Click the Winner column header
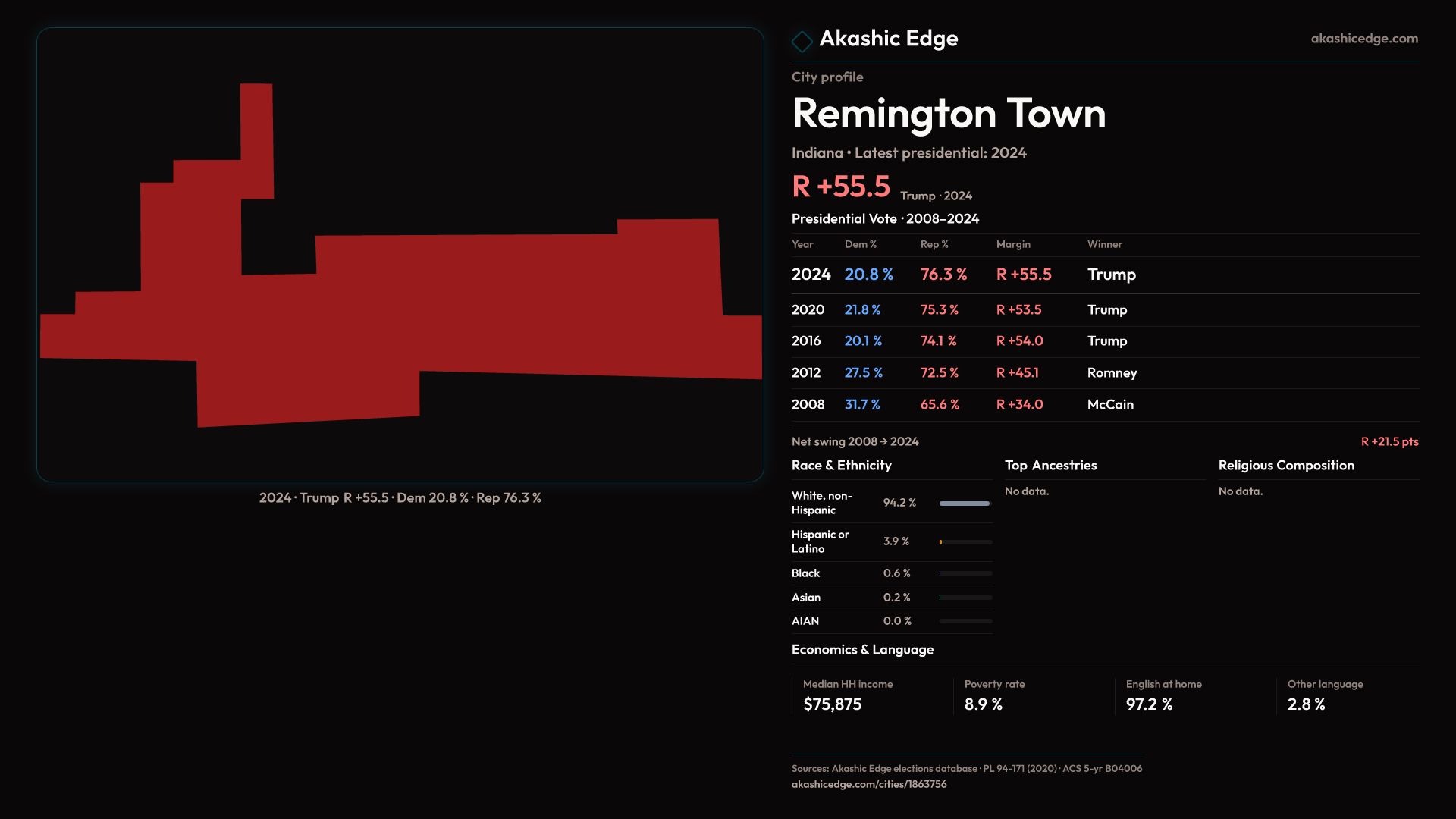Screen dimensions: 1456x819 (x=1104, y=244)
